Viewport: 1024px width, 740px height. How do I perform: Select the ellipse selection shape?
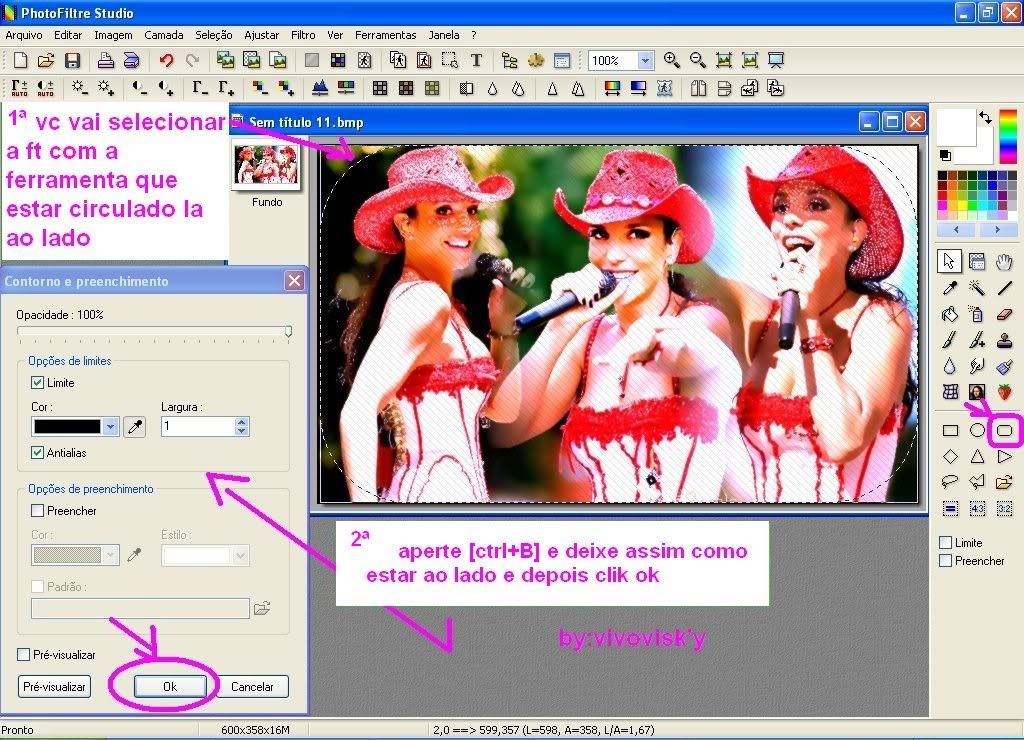click(977, 431)
